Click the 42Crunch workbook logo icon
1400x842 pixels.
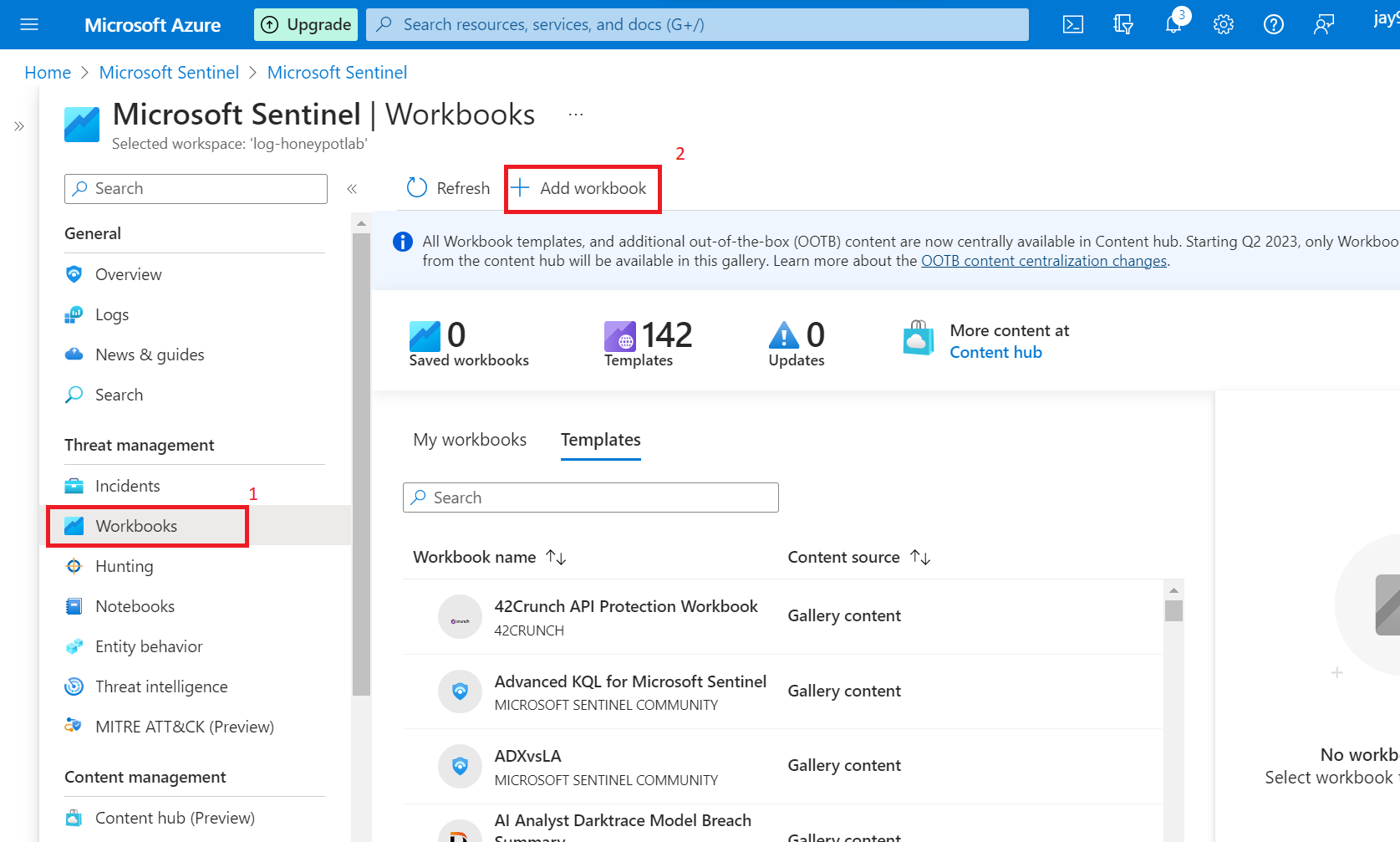click(x=461, y=617)
